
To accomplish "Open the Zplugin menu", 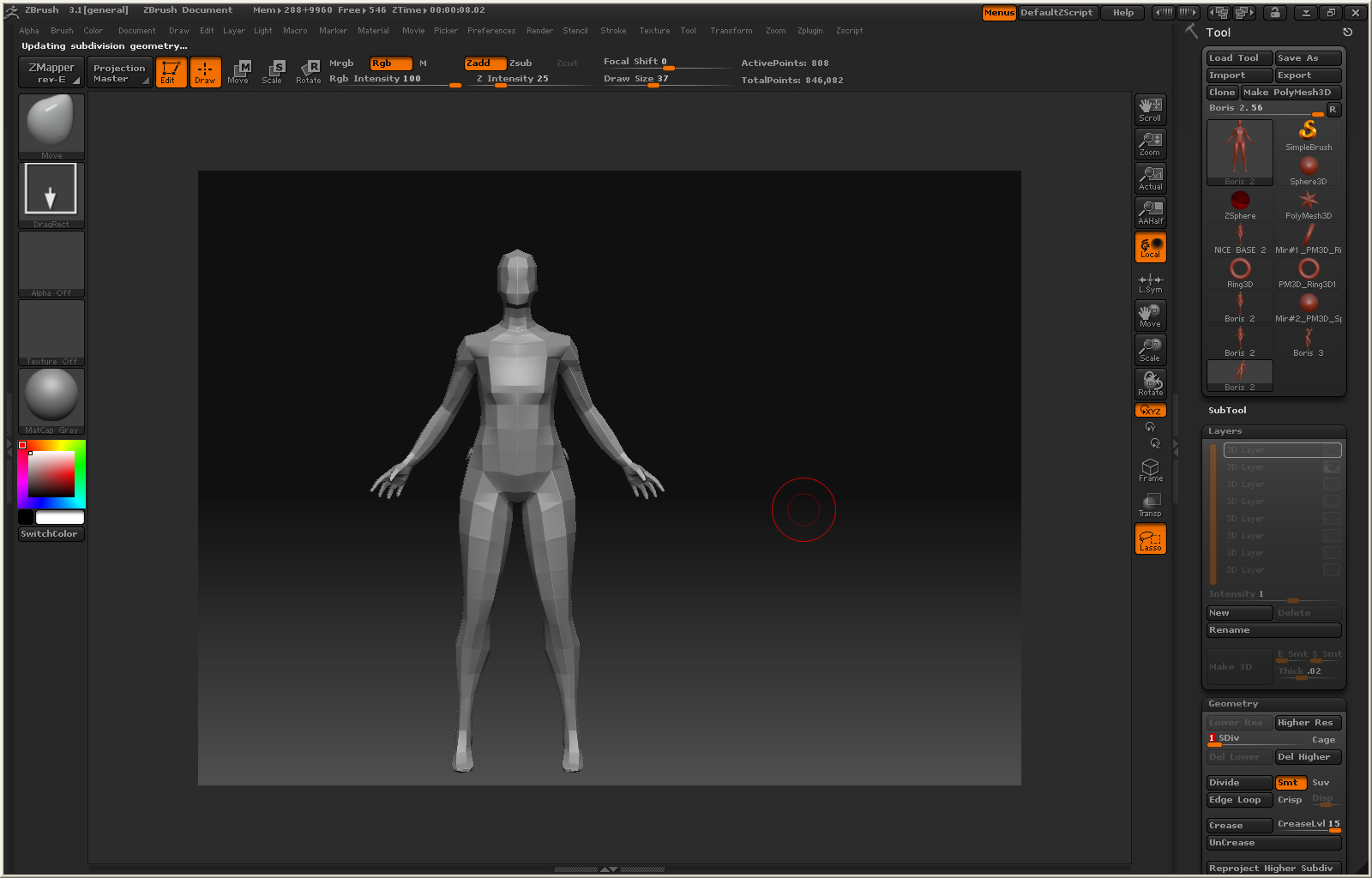I will click(809, 31).
